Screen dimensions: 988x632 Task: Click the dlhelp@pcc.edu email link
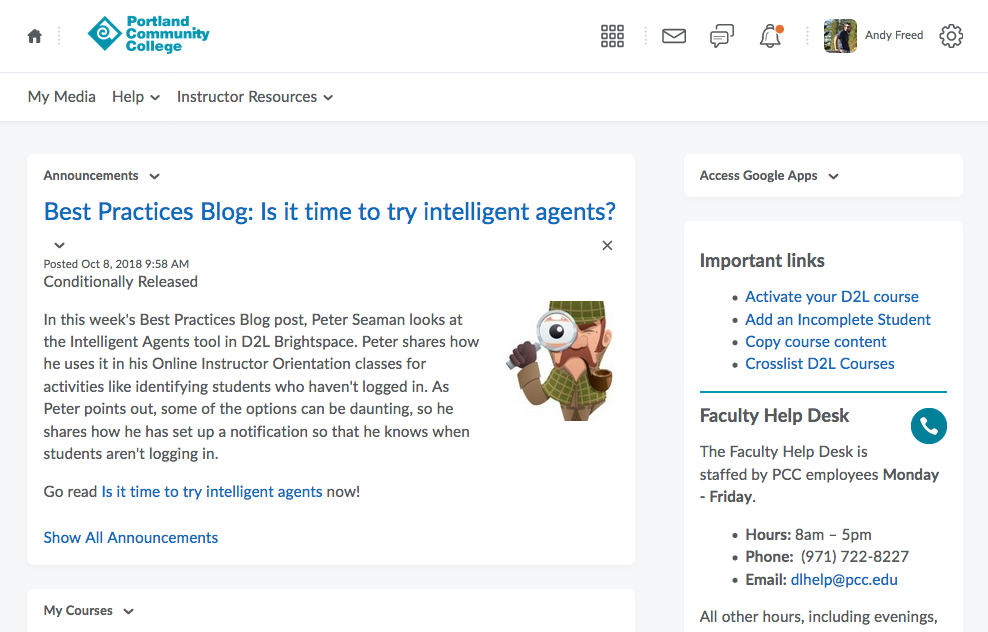point(844,579)
